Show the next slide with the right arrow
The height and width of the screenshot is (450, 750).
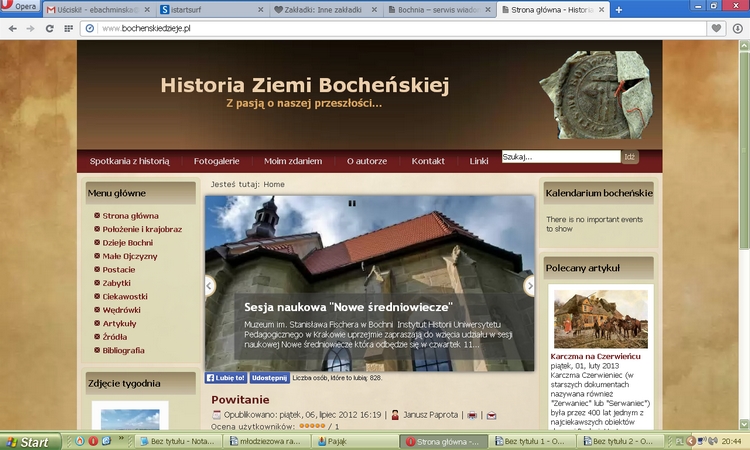click(x=529, y=286)
